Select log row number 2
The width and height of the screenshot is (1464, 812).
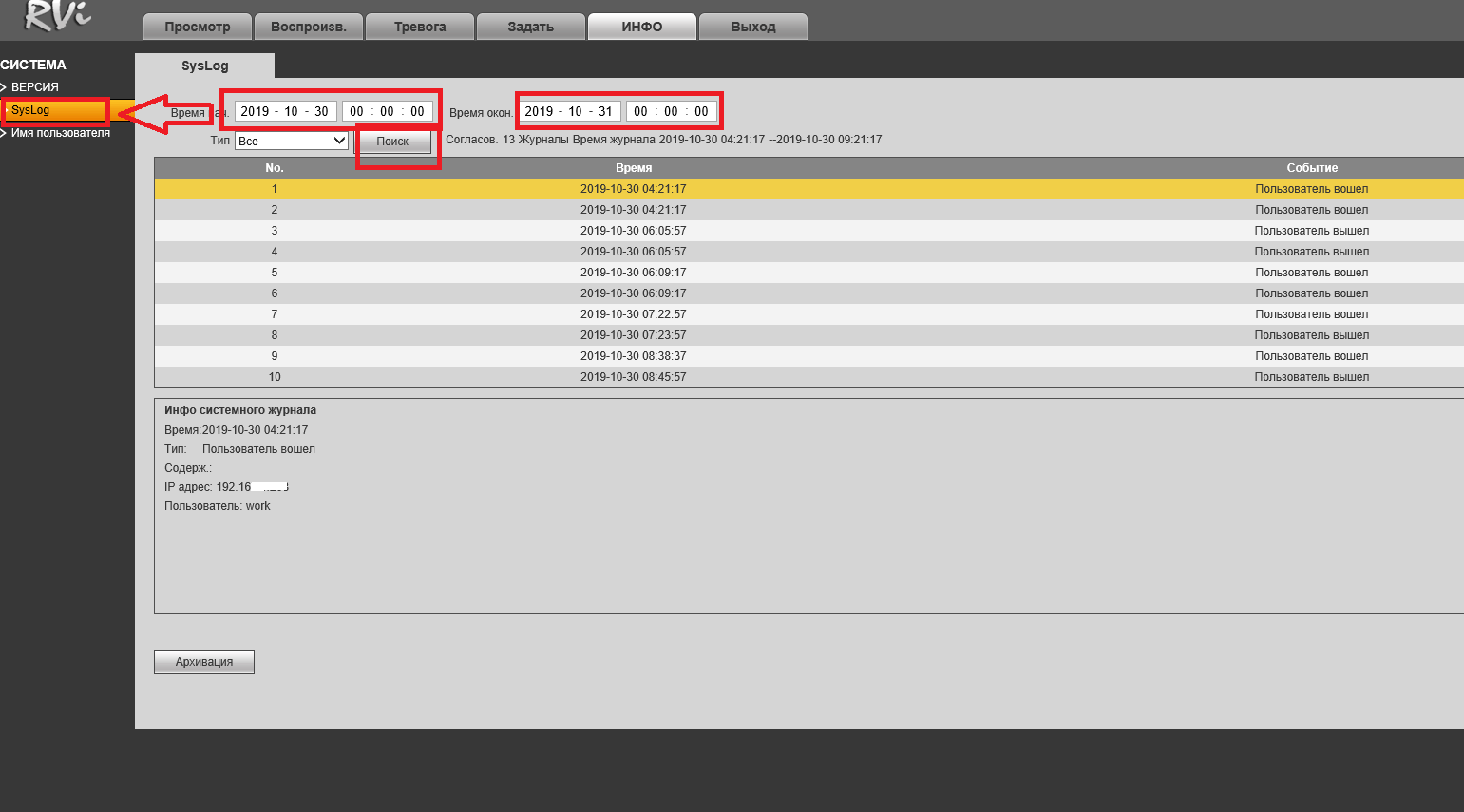coord(809,210)
